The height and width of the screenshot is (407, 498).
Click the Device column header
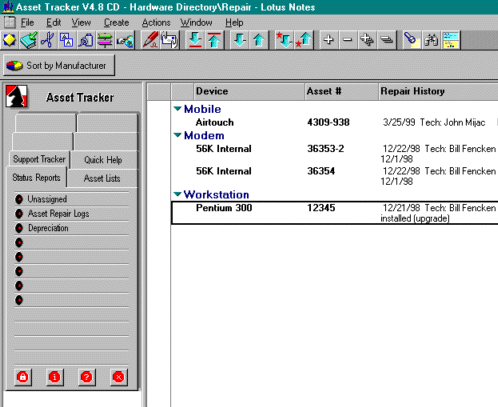tap(249, 91)
